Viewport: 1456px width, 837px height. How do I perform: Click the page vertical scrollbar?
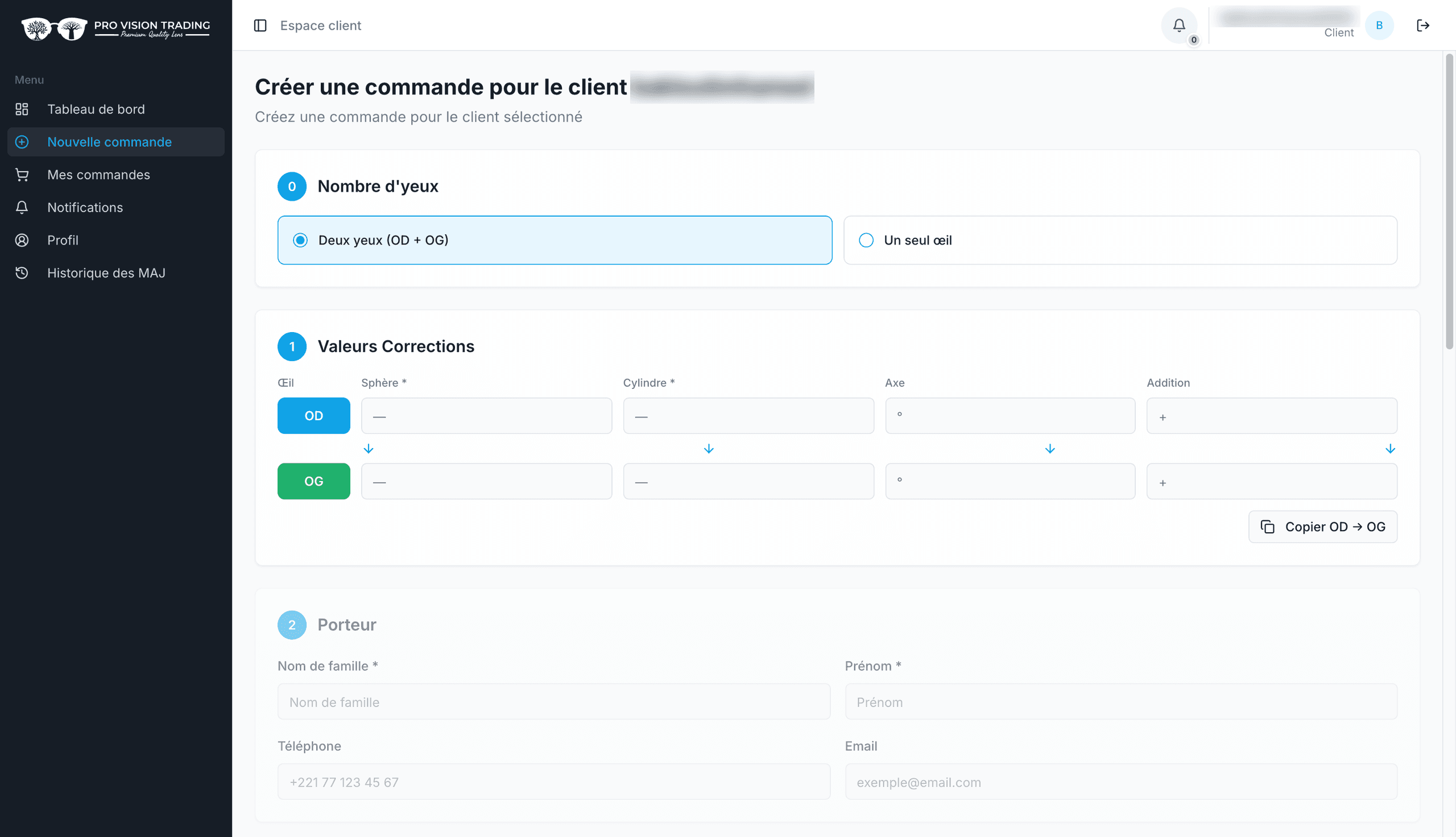(1449, 201)
